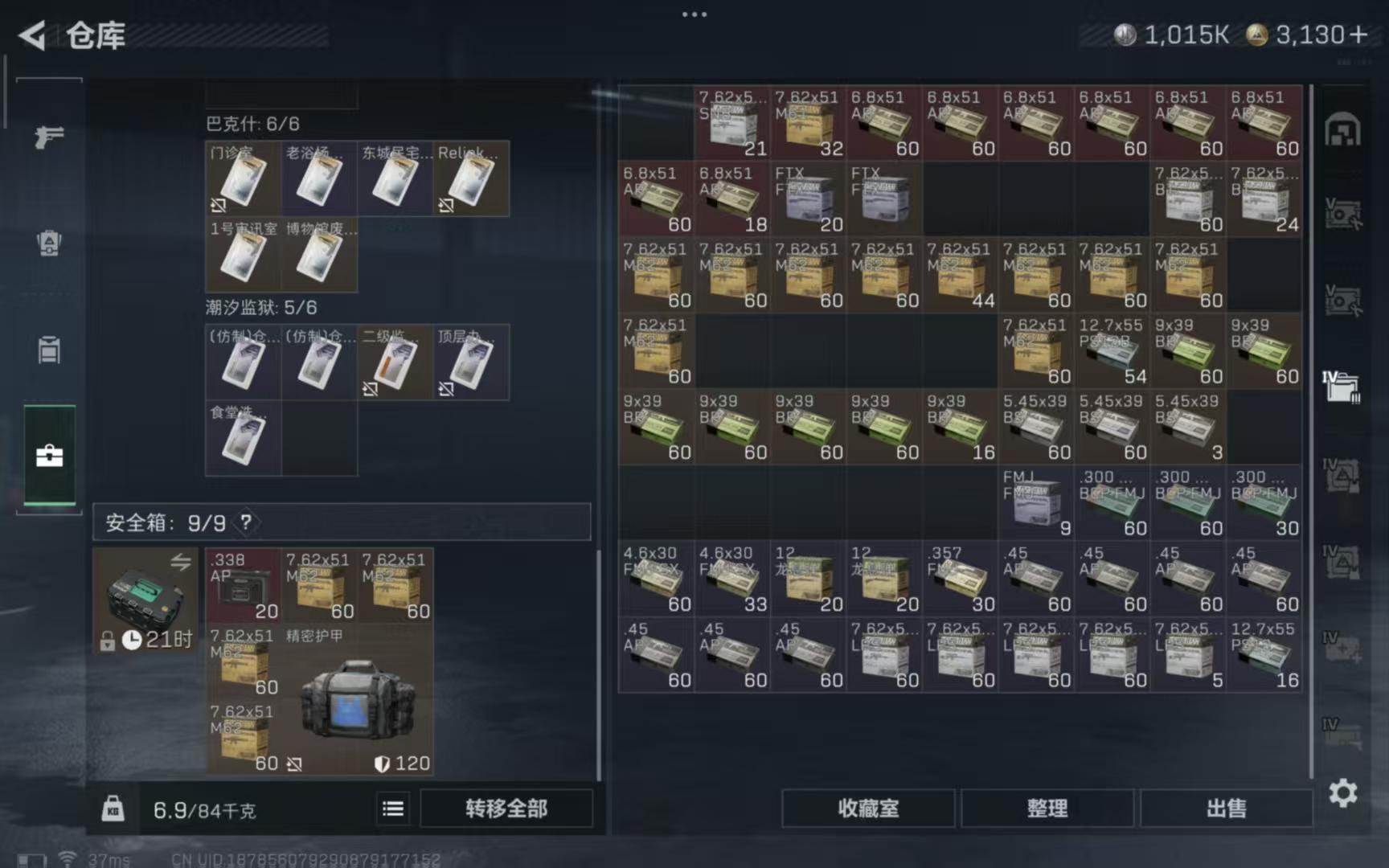Select the 9x39 BP stack of 16
Image resolution: width=1389 pixels, height=868 pixels.
point(961,427)
